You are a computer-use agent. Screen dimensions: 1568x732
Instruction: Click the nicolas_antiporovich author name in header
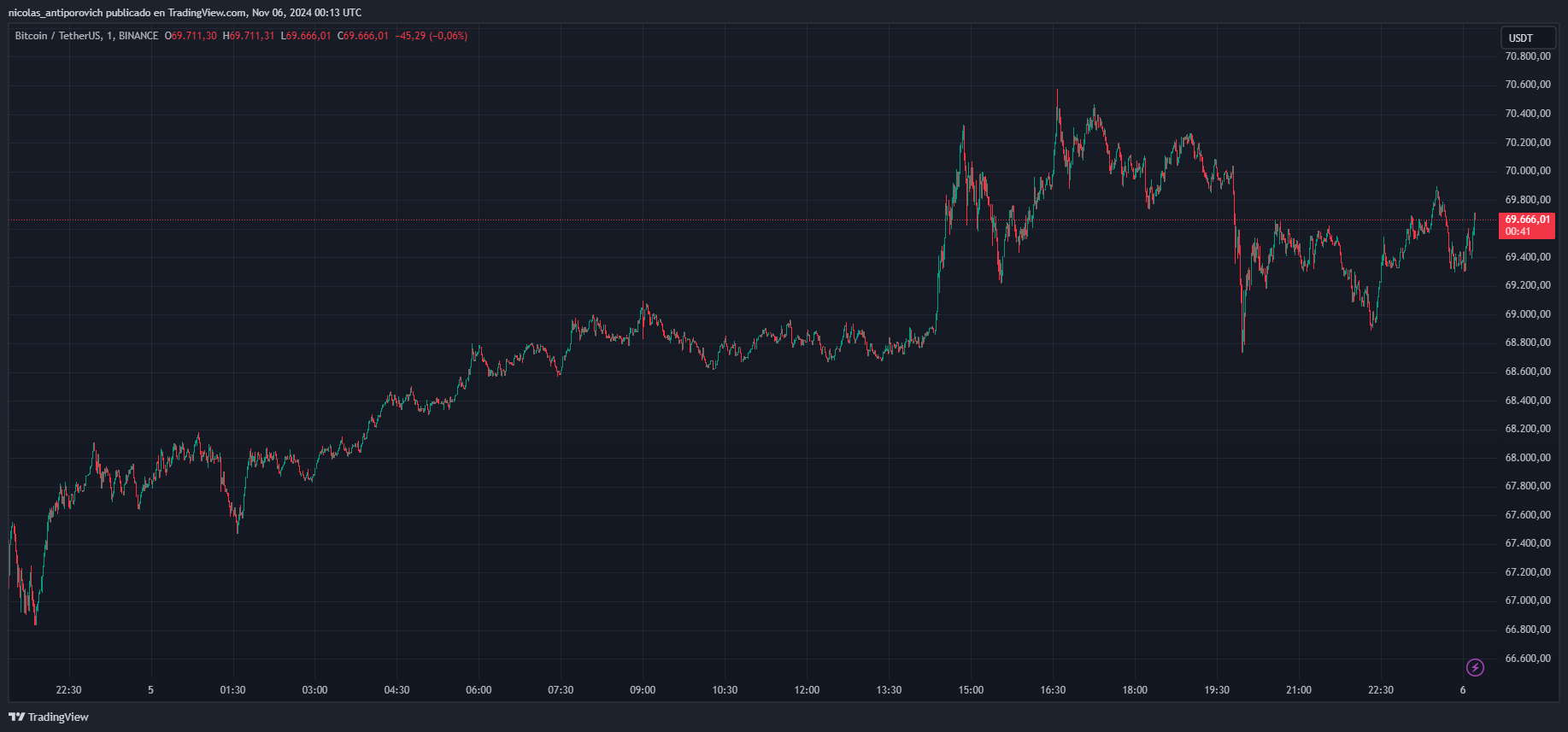(x=56, y=13)
